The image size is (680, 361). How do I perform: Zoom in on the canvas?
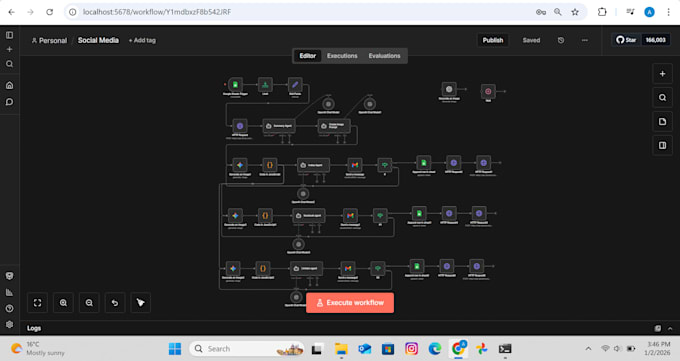(x=63, y=302)
